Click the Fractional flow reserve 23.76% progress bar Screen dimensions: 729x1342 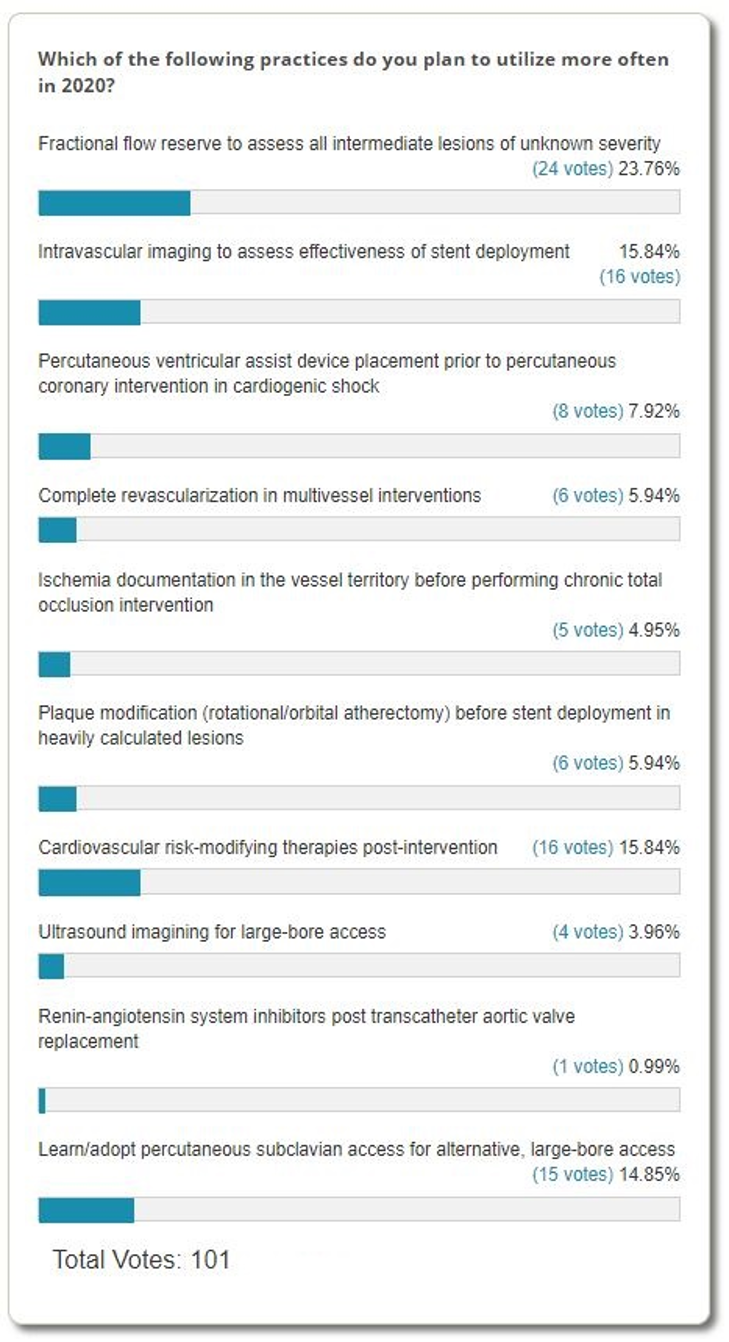(x=358, y=202)
